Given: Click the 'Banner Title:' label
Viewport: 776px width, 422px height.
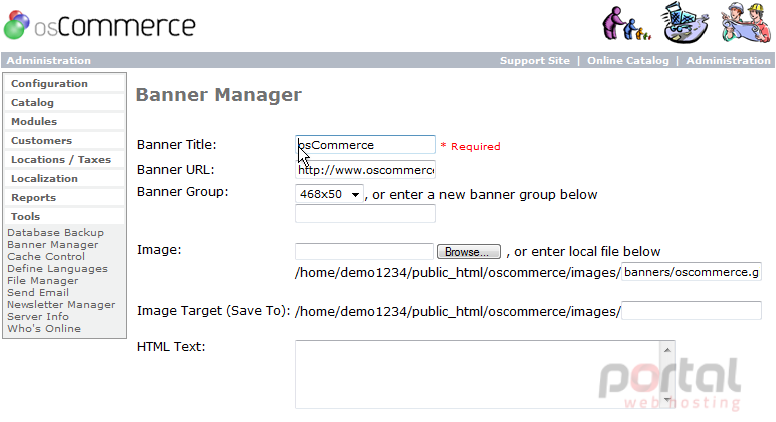Looking at the screenshot, I should [177, 144].
